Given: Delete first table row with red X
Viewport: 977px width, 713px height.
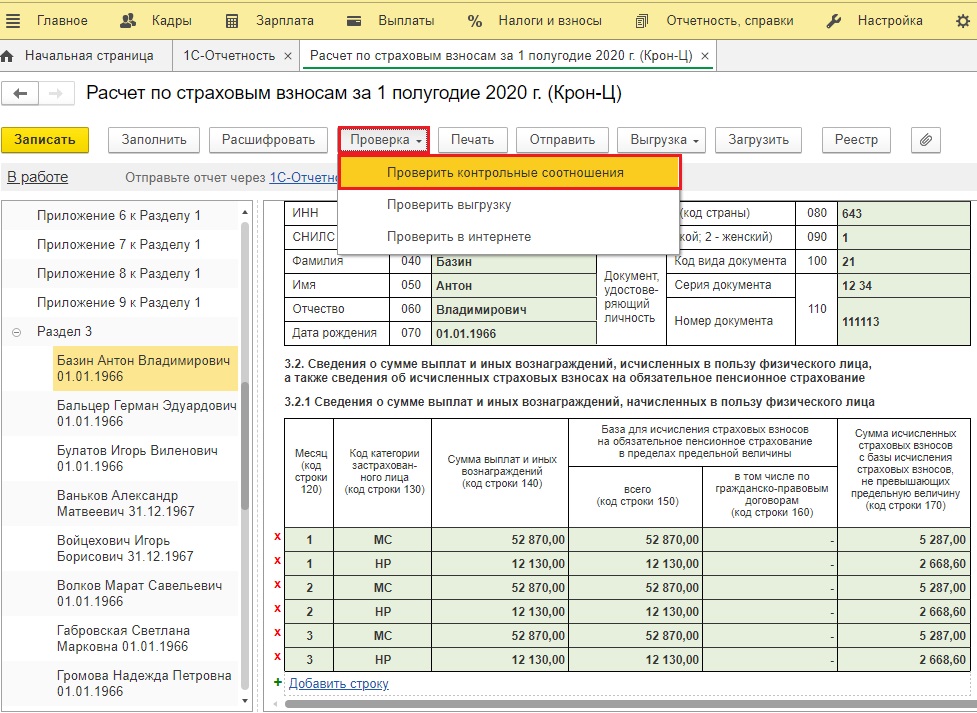Looking at the screenshot, I should (277, 537).
